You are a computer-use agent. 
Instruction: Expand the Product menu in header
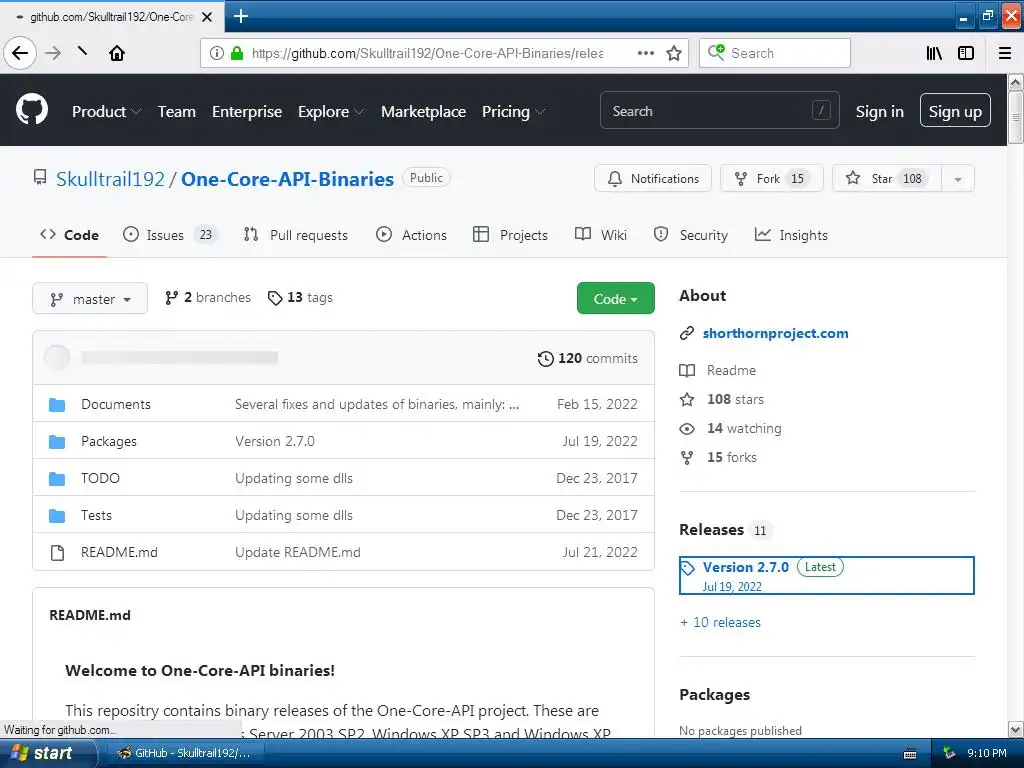pos(106,112)
